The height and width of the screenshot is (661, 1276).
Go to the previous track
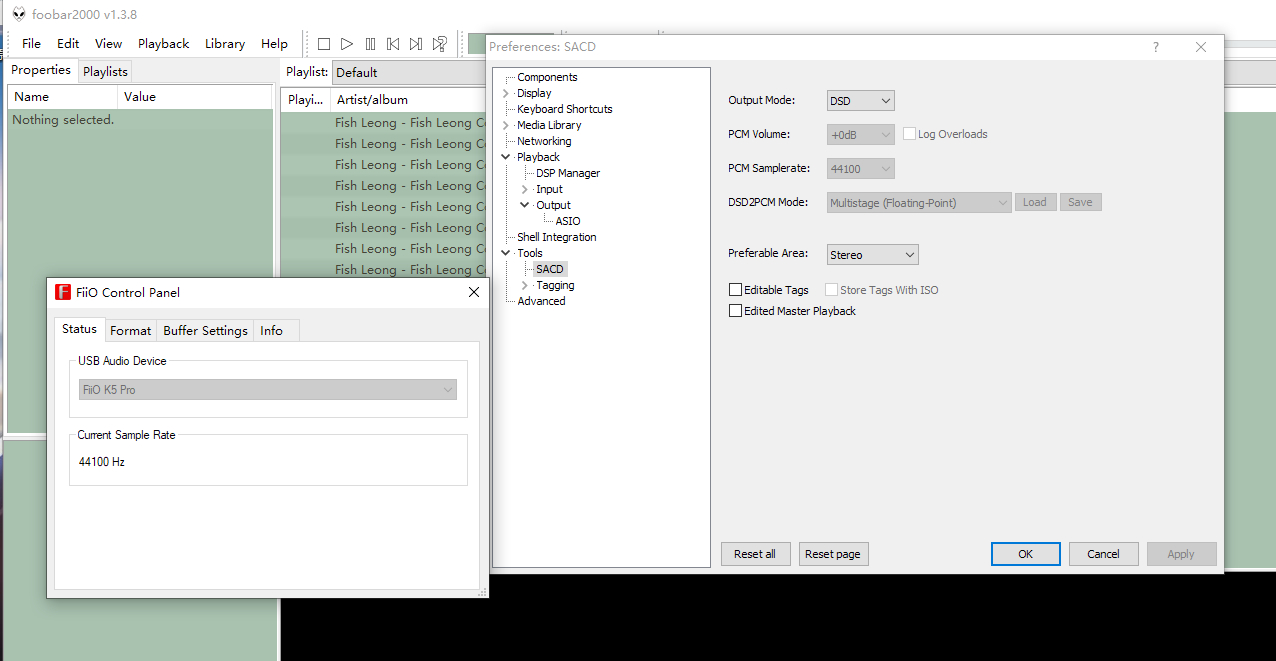(393, 44)
